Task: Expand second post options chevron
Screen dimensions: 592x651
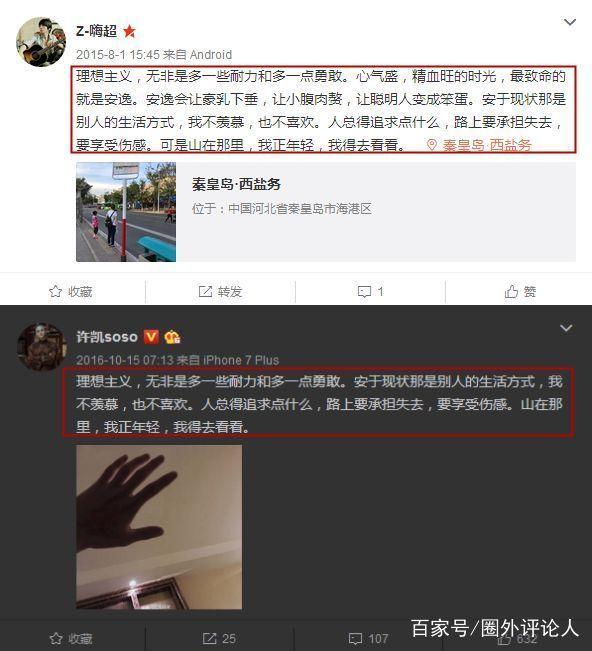Action: pyautogui.click(x=566, y=328)
